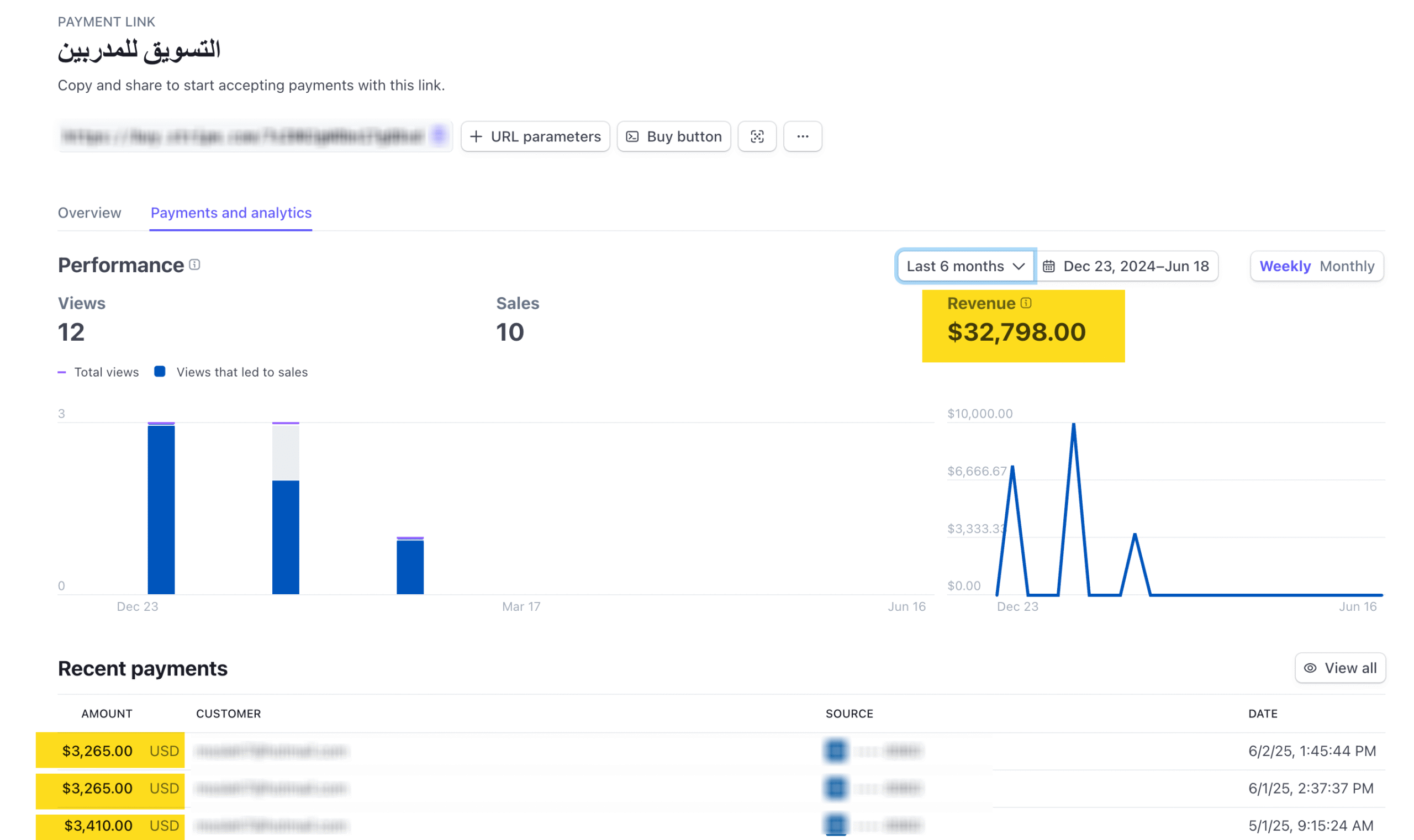Open the QR code icon button
1414x840 pixels.
coord(757,136)
